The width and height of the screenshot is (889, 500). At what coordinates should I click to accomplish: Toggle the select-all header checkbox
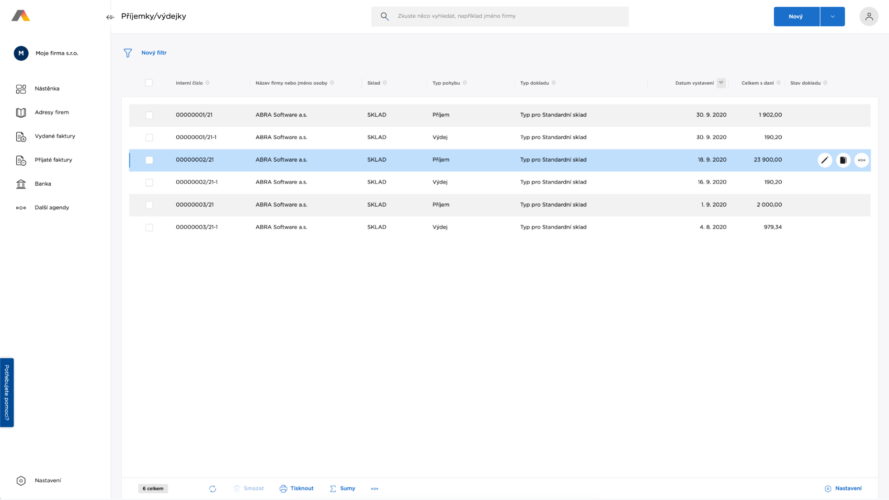pyautogui.click(x=149, y=83)
